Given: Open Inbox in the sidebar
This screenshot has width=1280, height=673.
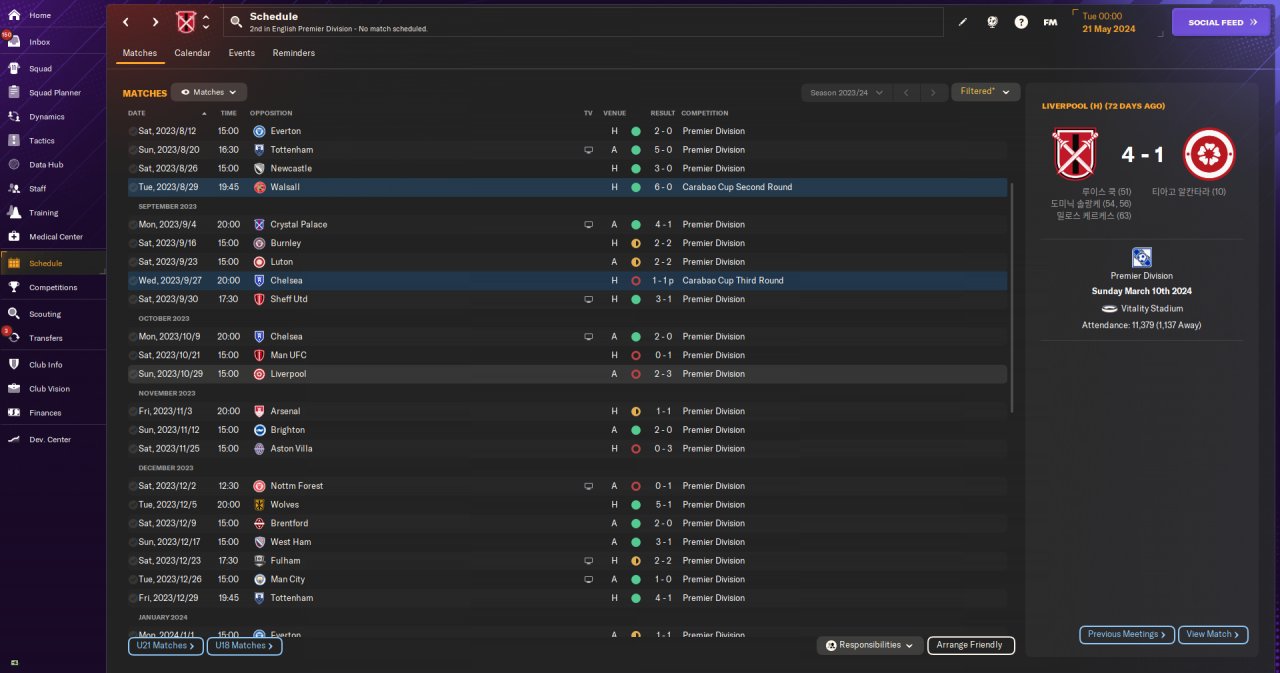Looking at the screenshot, I should click(x=53, y=42).
